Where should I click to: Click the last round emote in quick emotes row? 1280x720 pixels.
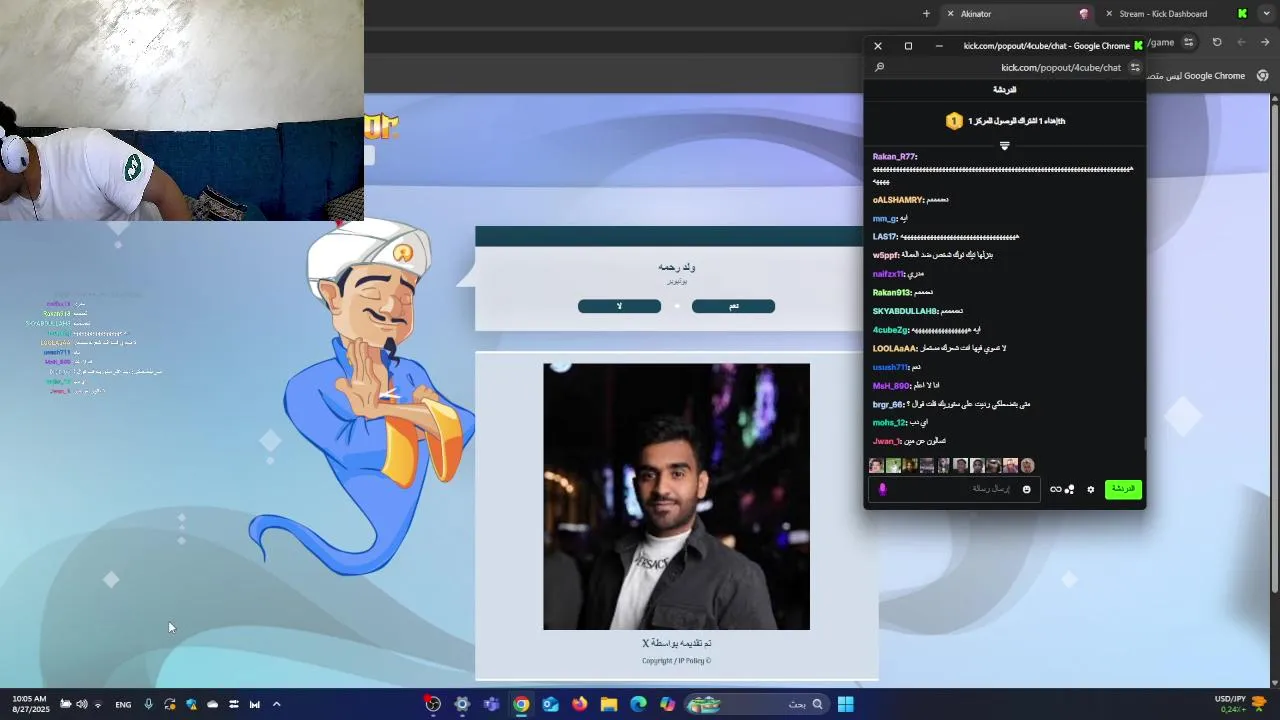pyautogui.click(x=1027, y=466)
